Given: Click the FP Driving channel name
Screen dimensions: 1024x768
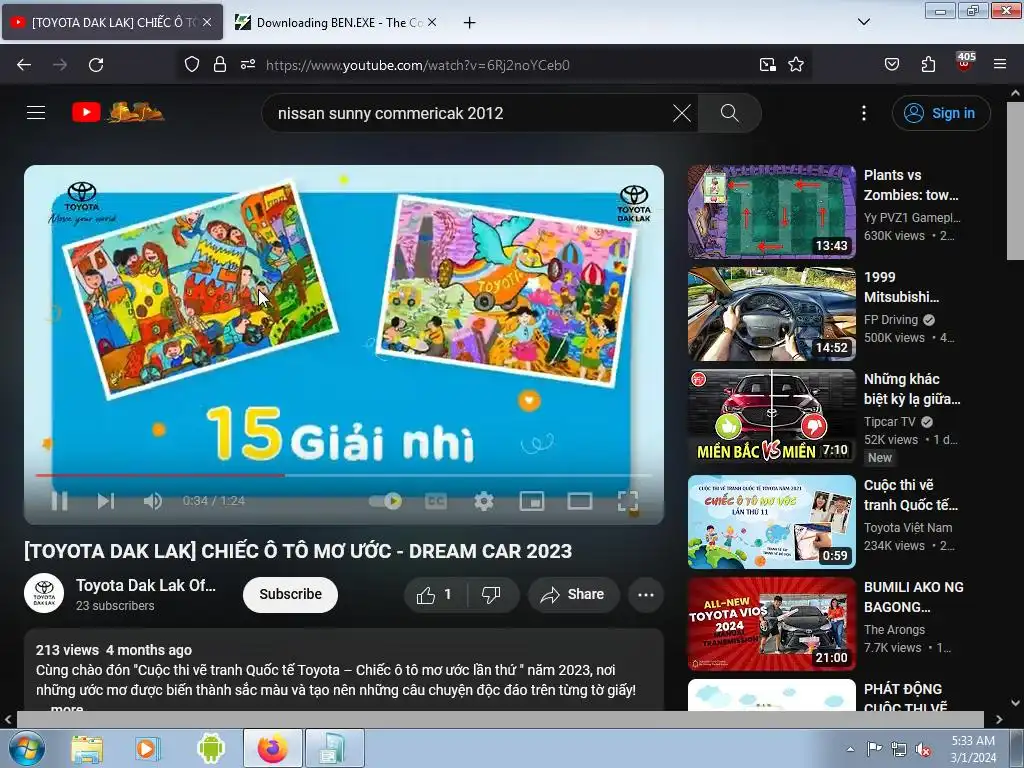Looking at the screenshot, I should coord(891,319).
